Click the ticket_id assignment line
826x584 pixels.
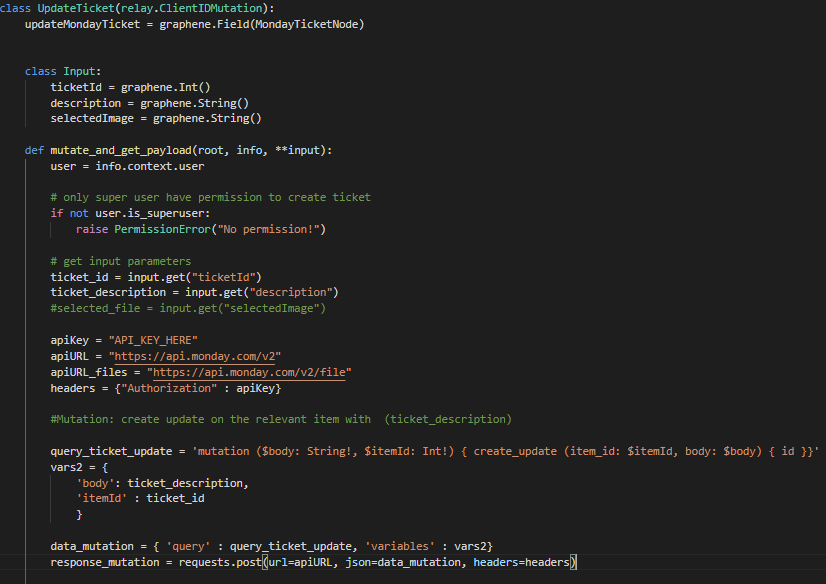click(x=156, y=277)
